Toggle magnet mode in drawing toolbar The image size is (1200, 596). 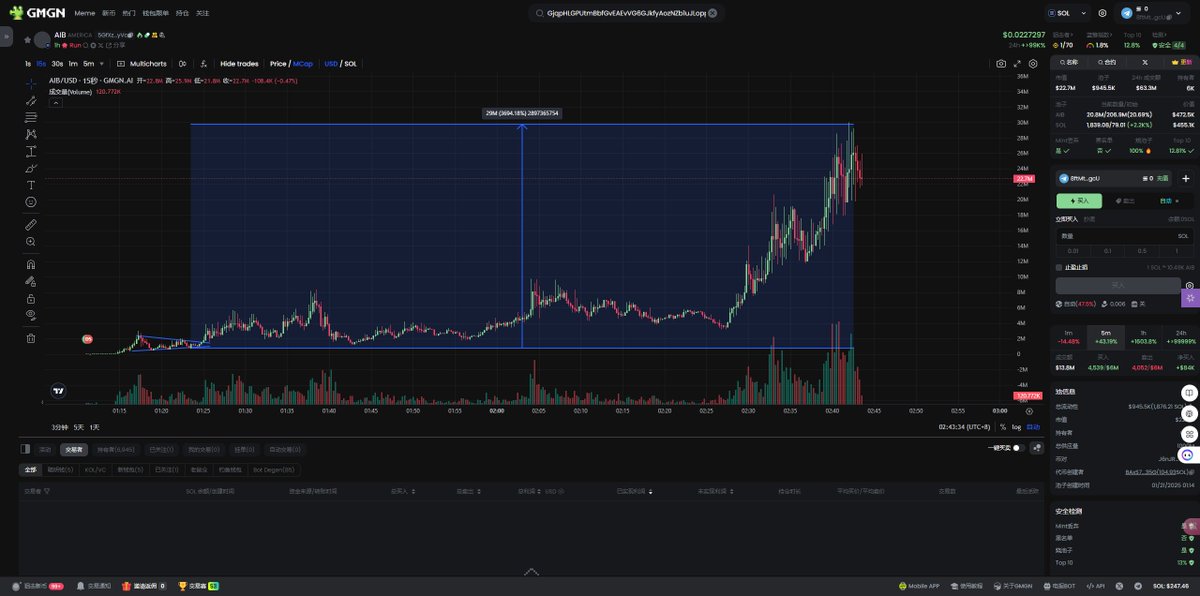pos(31,264)
